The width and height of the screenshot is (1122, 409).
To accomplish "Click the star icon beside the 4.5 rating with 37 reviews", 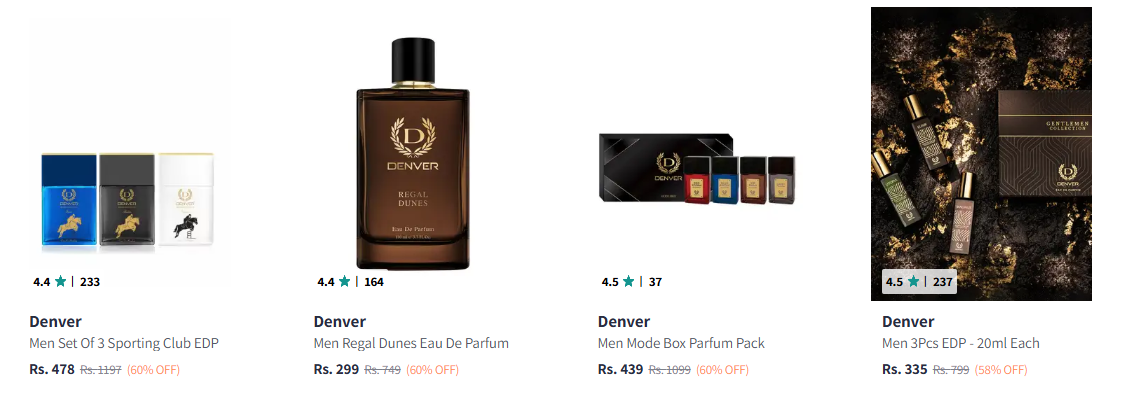I will pos(628,282).
